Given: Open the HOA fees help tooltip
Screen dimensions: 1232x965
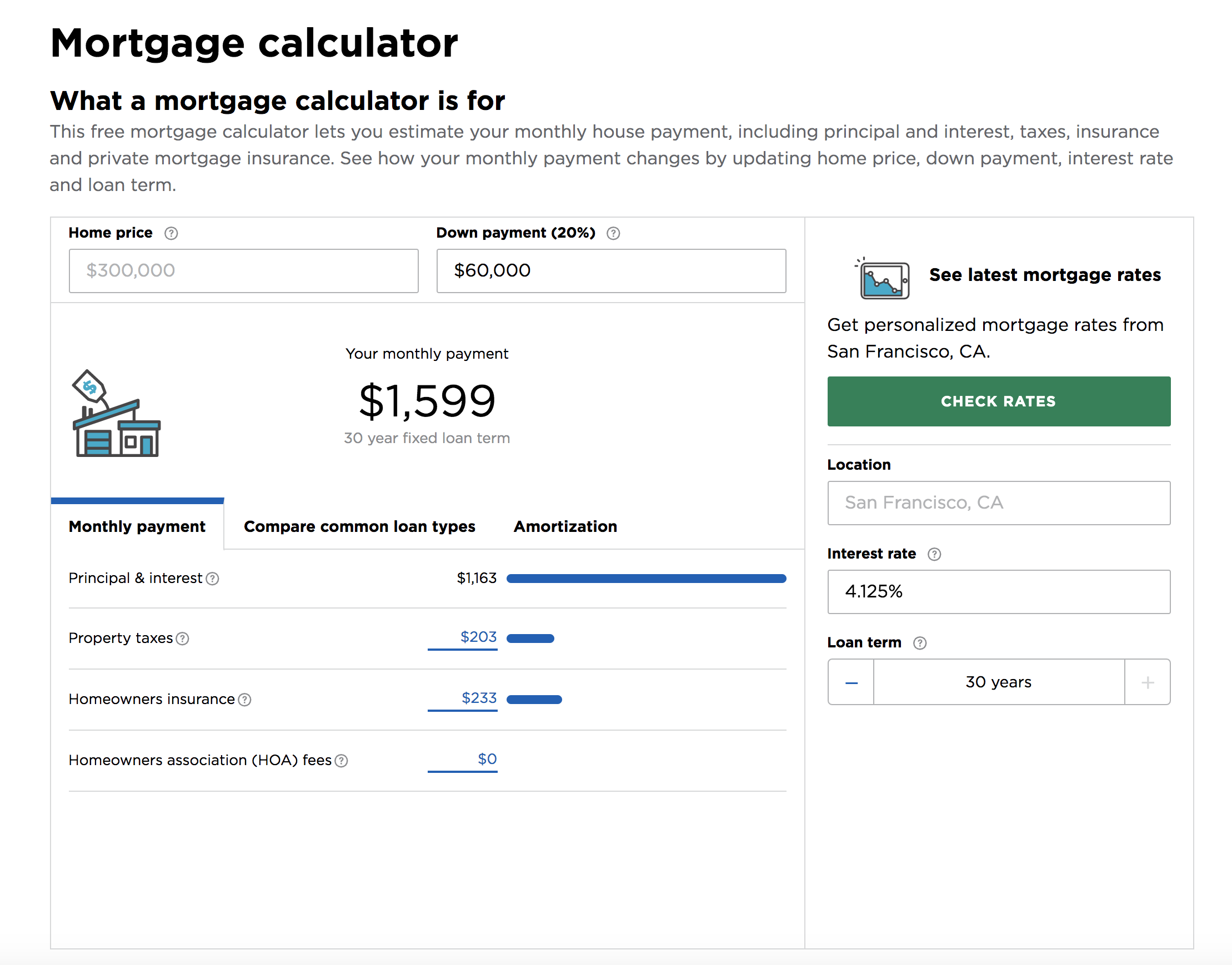Looking at the screenshot, I should [x=342, y=761].
